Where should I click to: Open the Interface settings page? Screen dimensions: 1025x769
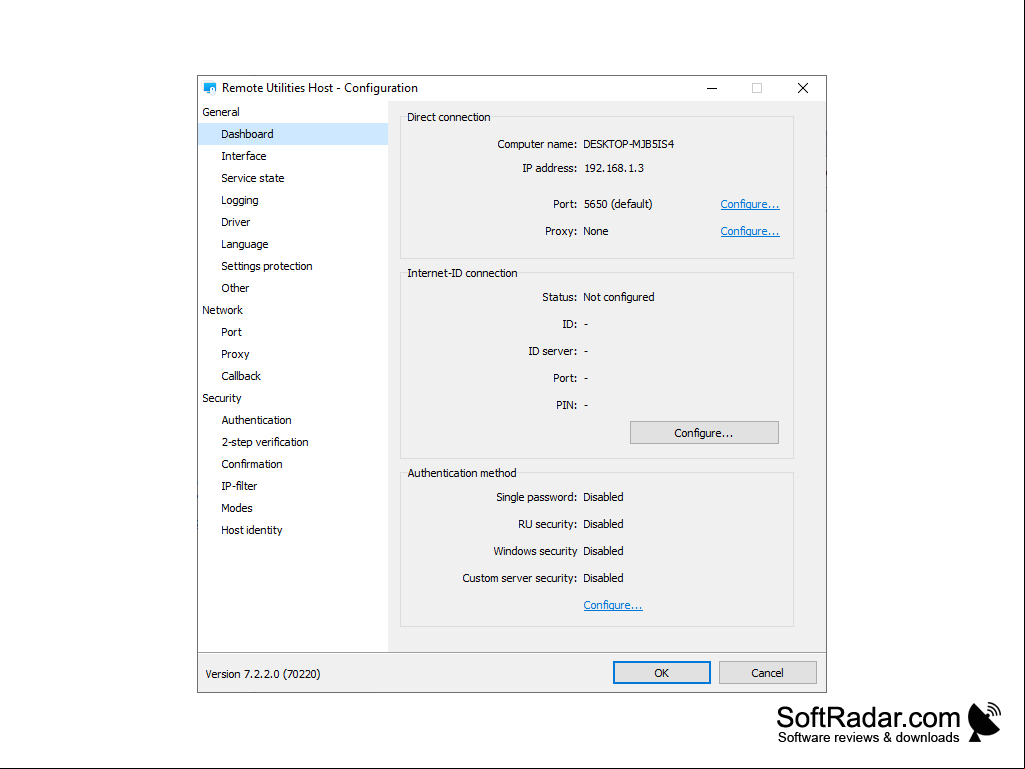pos(243,156)
